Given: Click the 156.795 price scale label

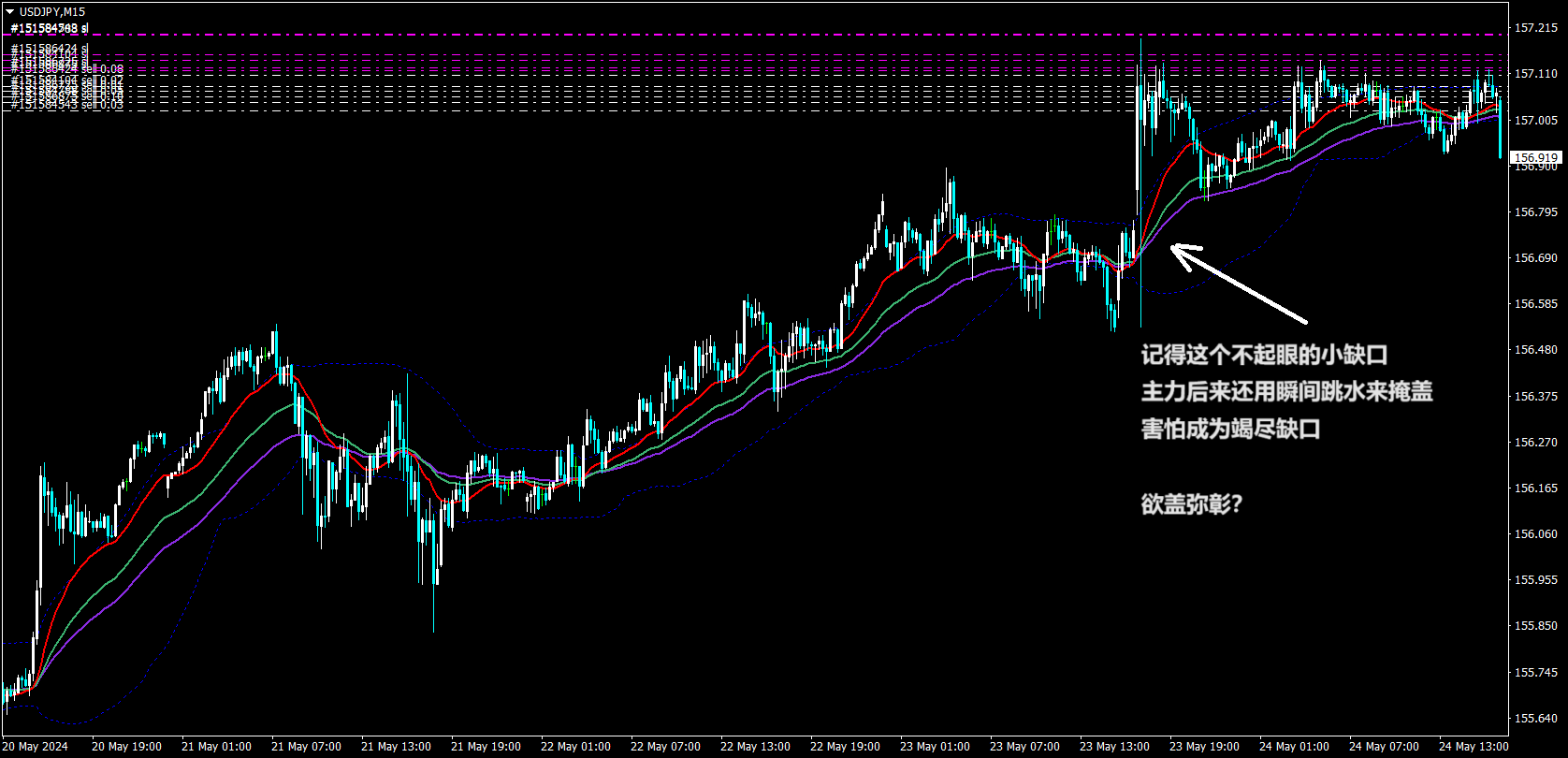Looking at the screenshot, I should [1534, 212].
